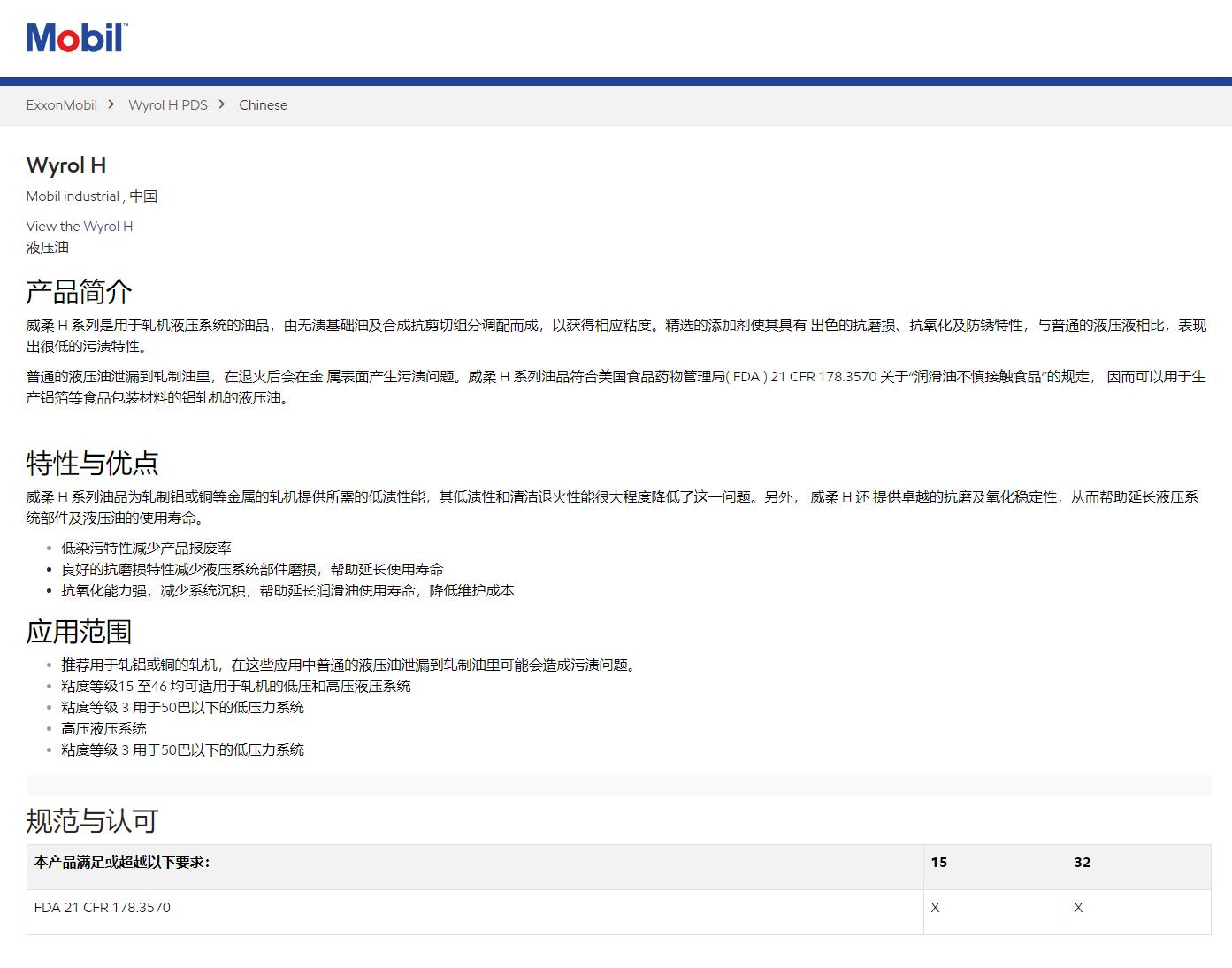Click the paragraph beginning '威柔 H 系列油品为轧制铝'

[x=613, y=508]
